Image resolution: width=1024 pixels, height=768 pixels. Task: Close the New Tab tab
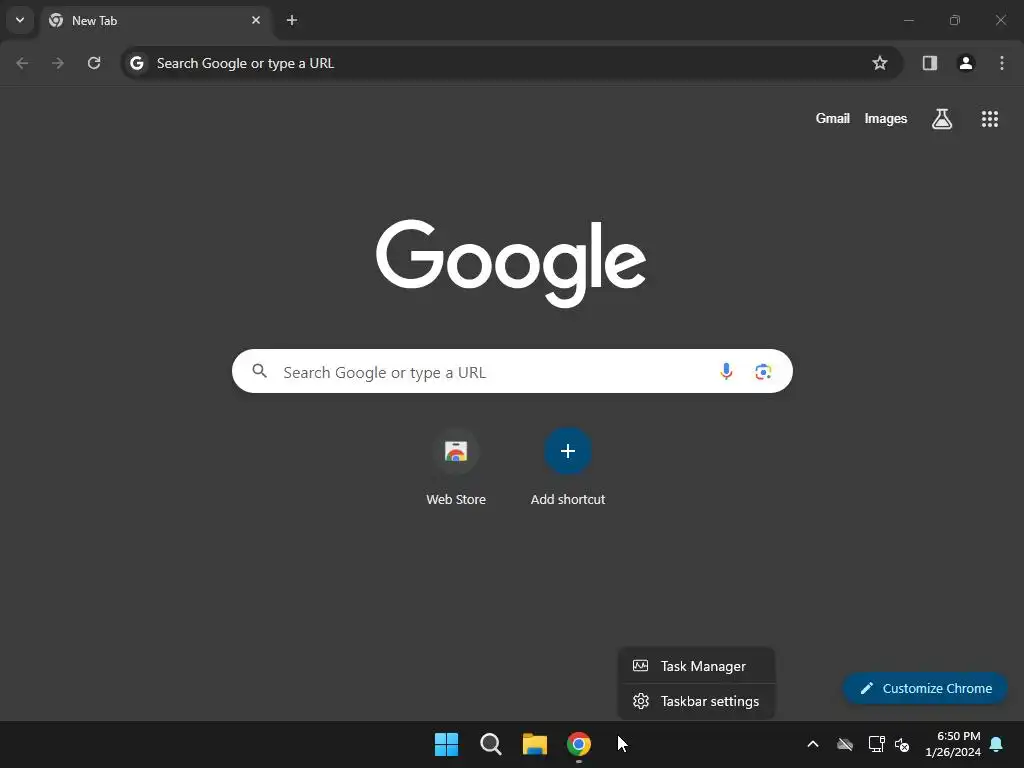256,20
